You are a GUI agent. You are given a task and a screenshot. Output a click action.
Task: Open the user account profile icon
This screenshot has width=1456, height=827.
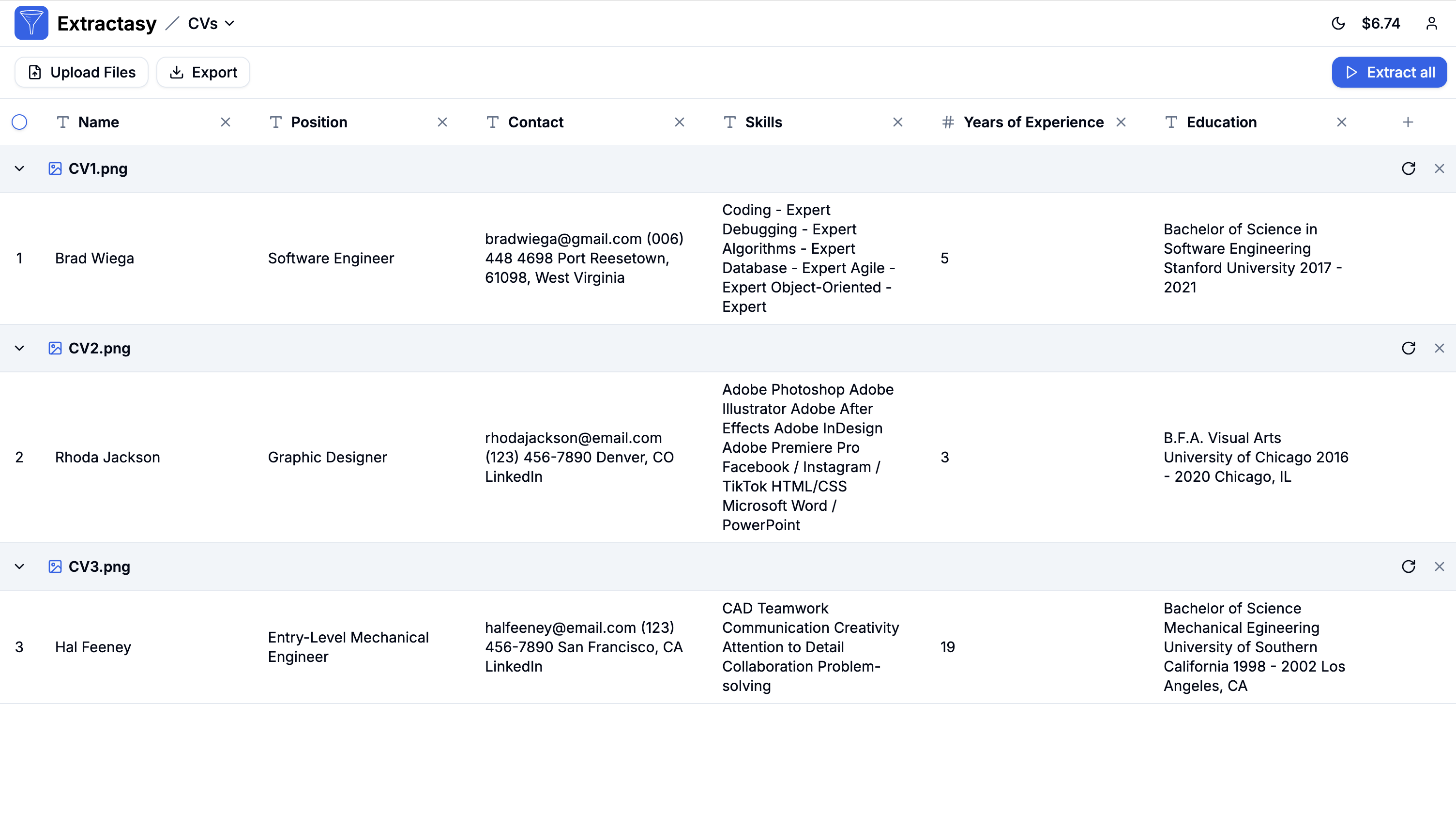[1431, 23]
